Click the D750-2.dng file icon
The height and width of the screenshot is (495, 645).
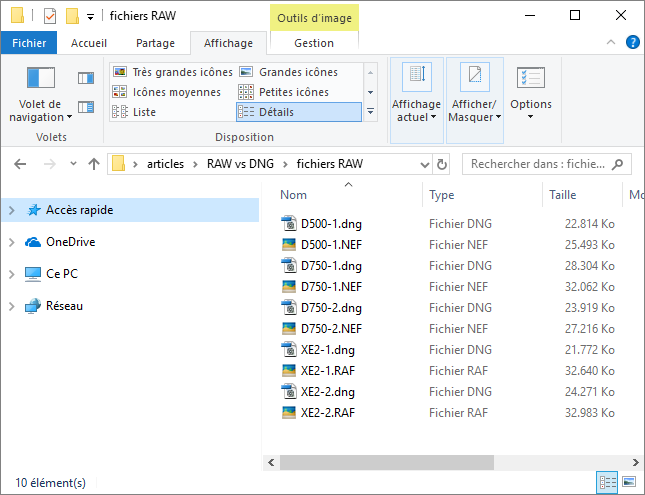289,307
